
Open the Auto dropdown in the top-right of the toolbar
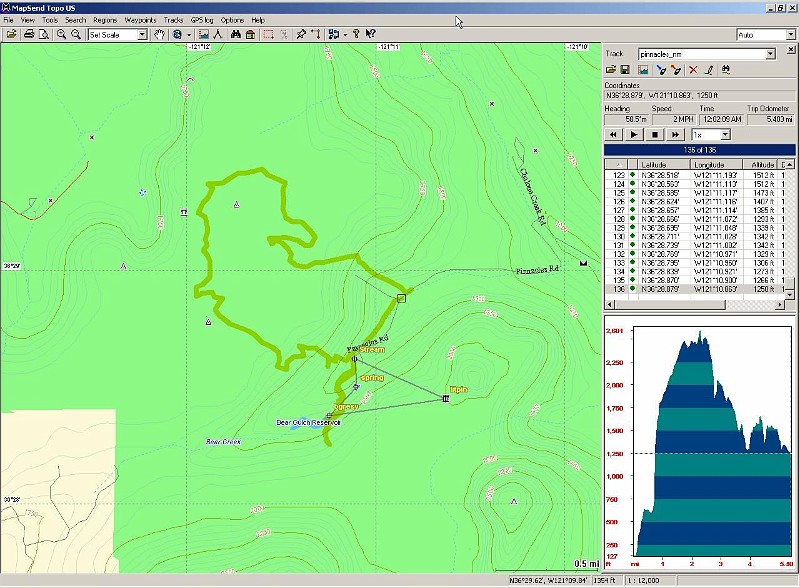[790, 35]
